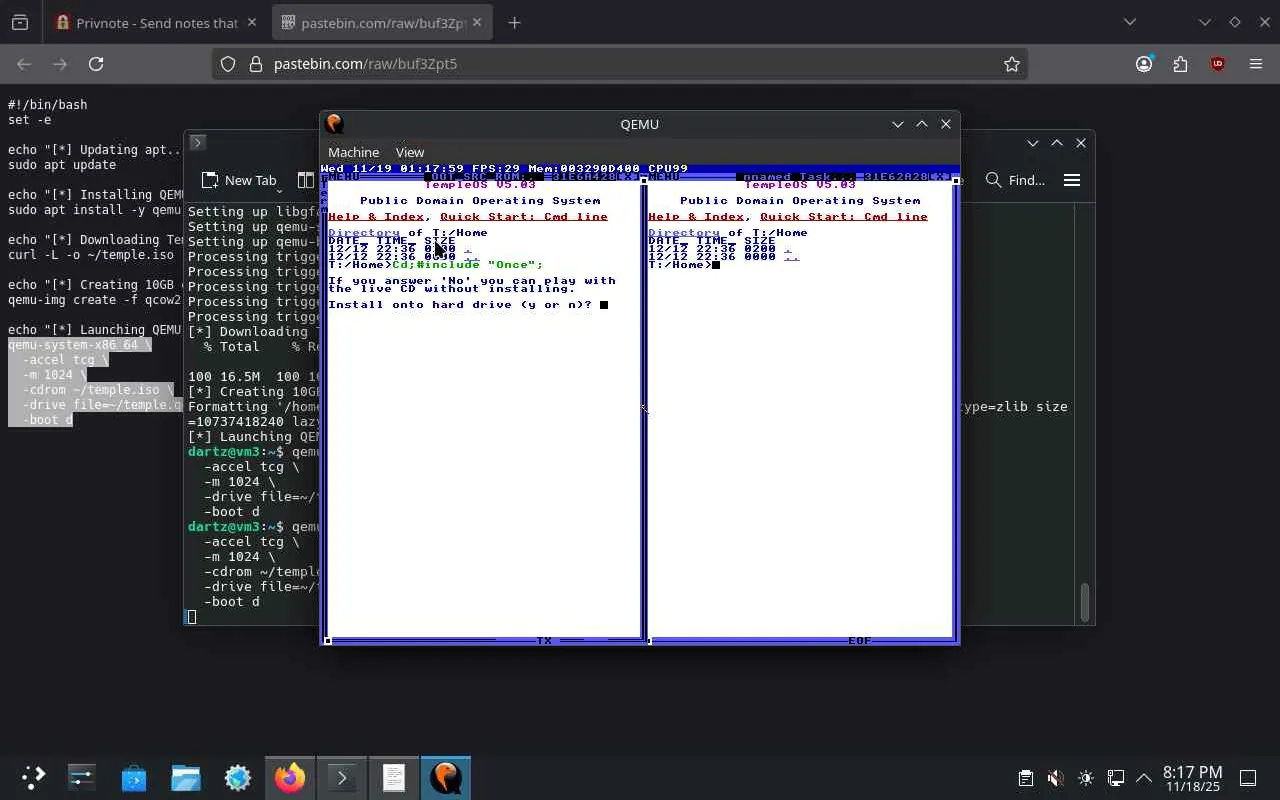Select the pastebin.com raw tab
This screenshot has width=1280, height=800.
(x=382, y=23)
